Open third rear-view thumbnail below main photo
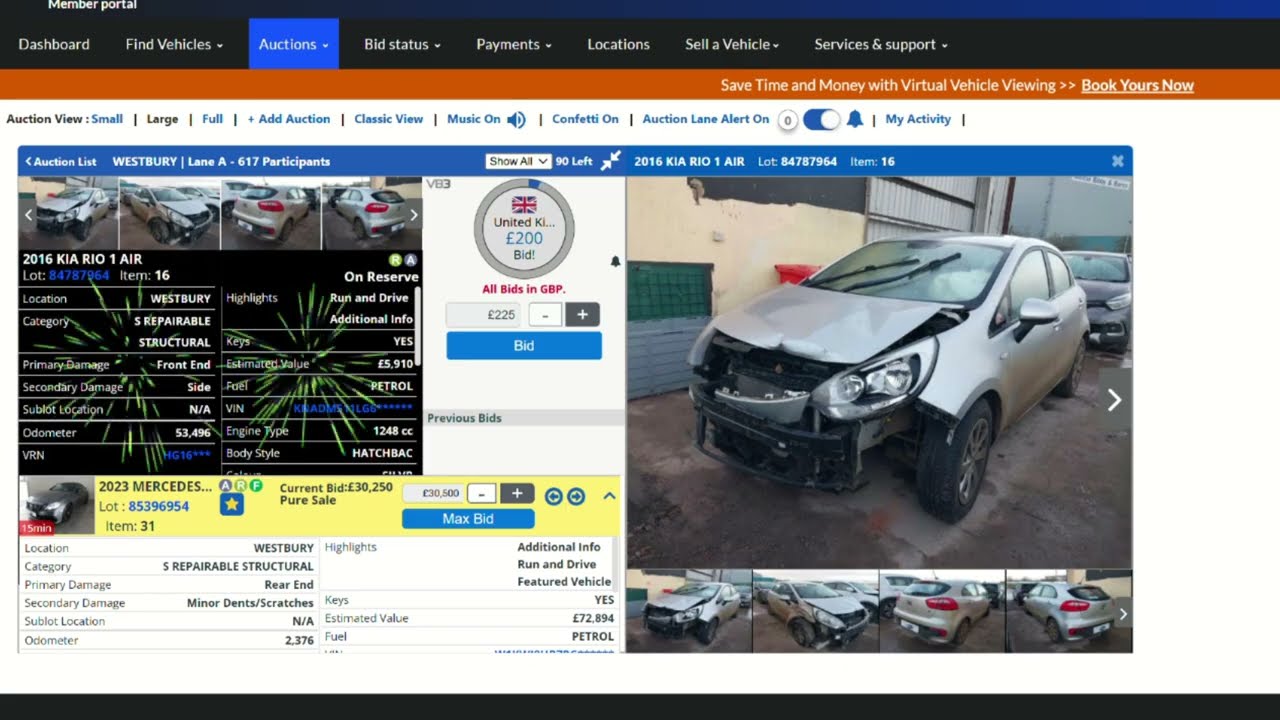Image resolution: width=1280 pixels, height=720 pixels. [x=942, y=611]
